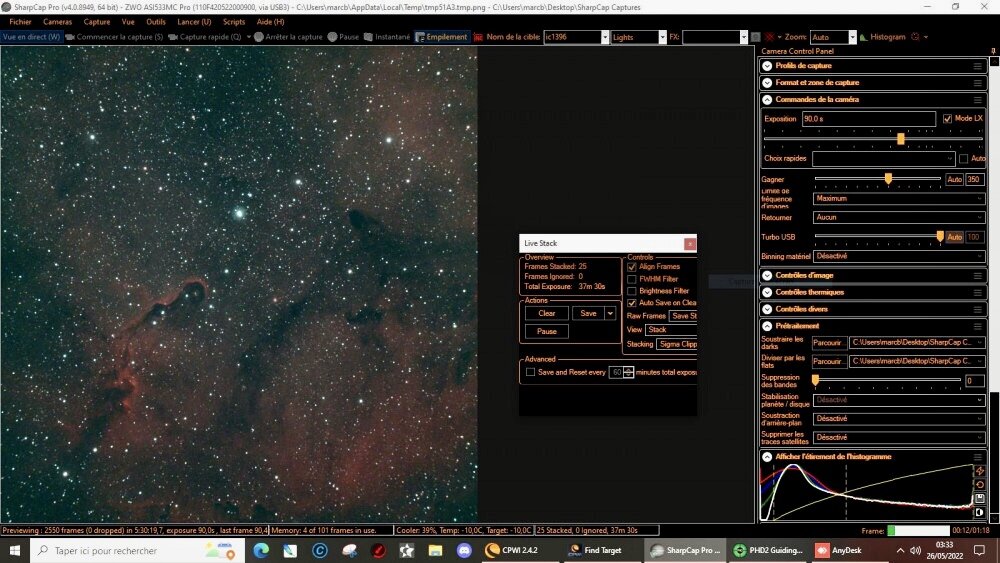Click Clear button in Live Stack

pyautogui.click(x=547, y=313)
